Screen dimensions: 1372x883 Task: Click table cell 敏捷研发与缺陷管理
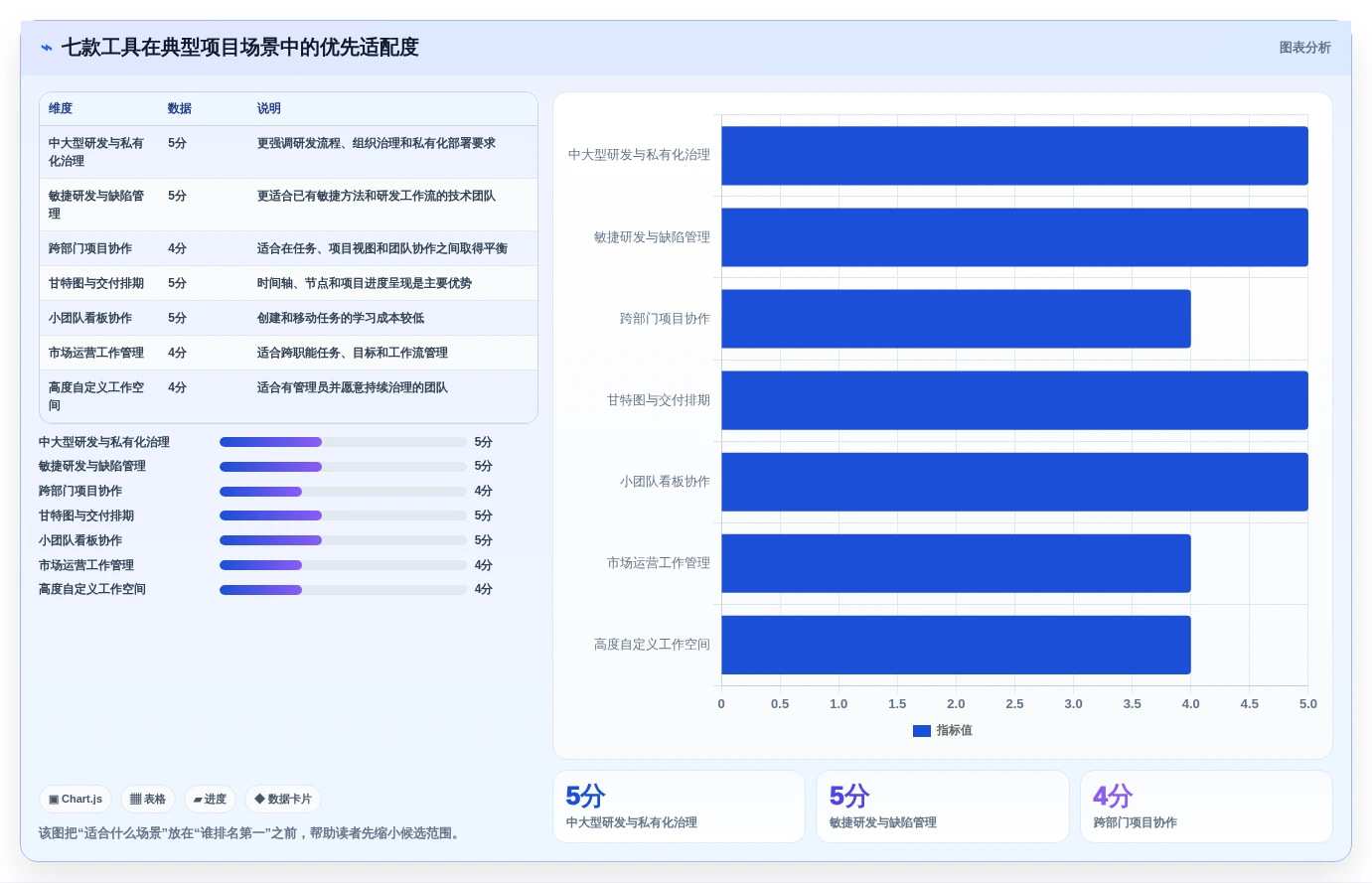pos(96,205)
